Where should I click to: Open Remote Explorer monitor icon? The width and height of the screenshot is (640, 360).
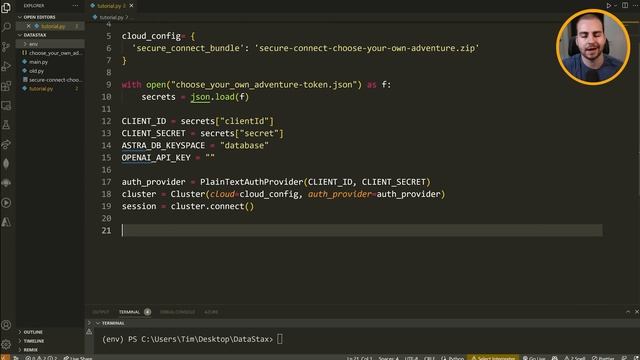point(6,106)
